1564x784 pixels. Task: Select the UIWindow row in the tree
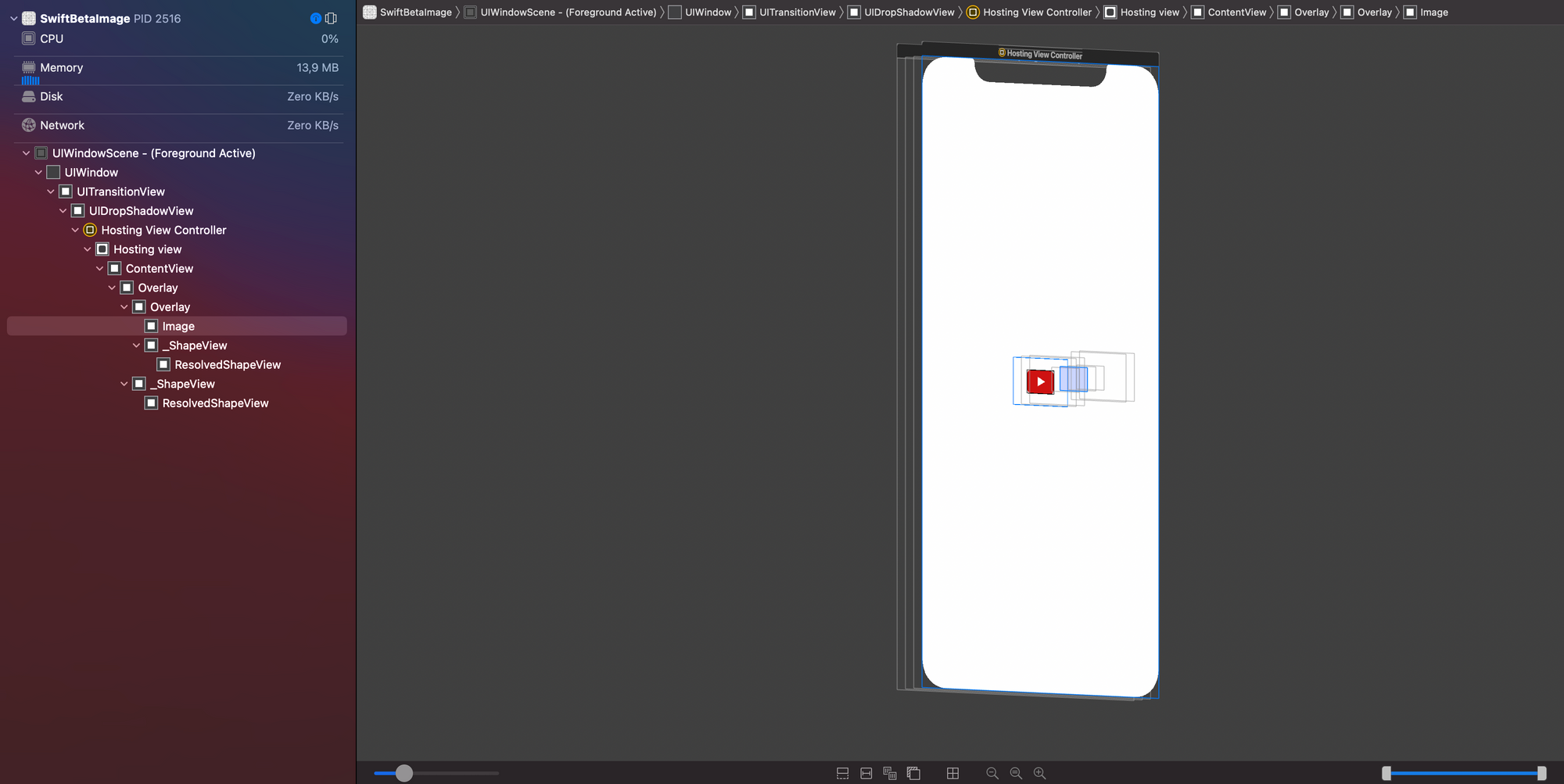(x=177, y=172)
